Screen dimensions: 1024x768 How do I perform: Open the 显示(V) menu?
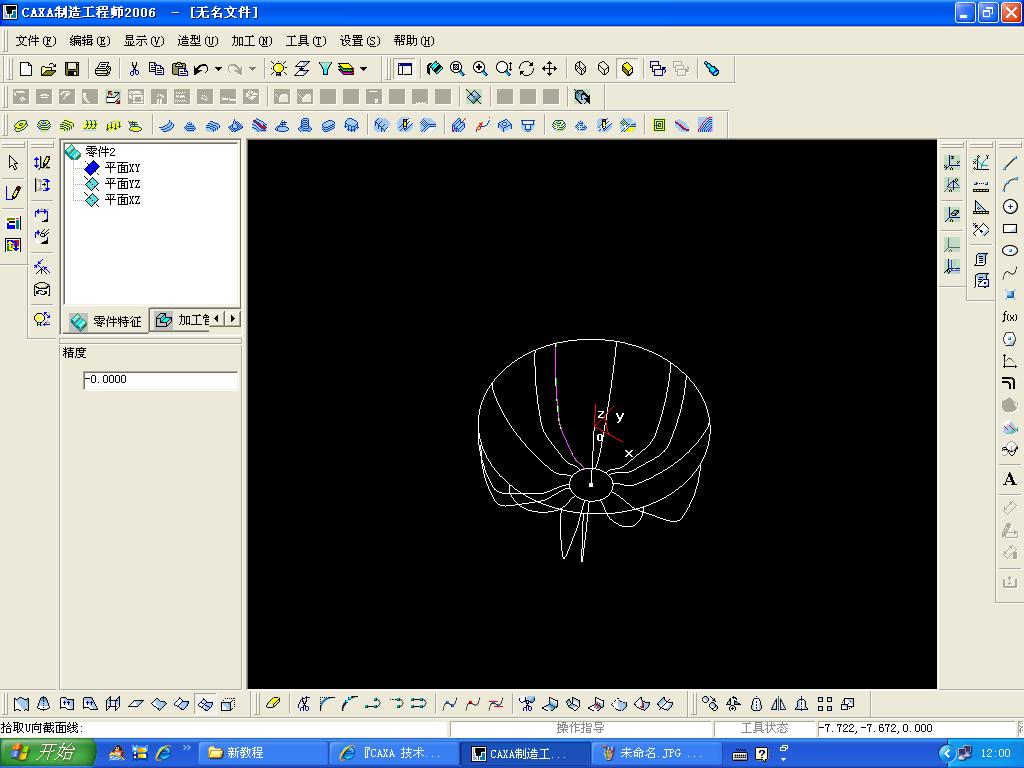[144, 40]
